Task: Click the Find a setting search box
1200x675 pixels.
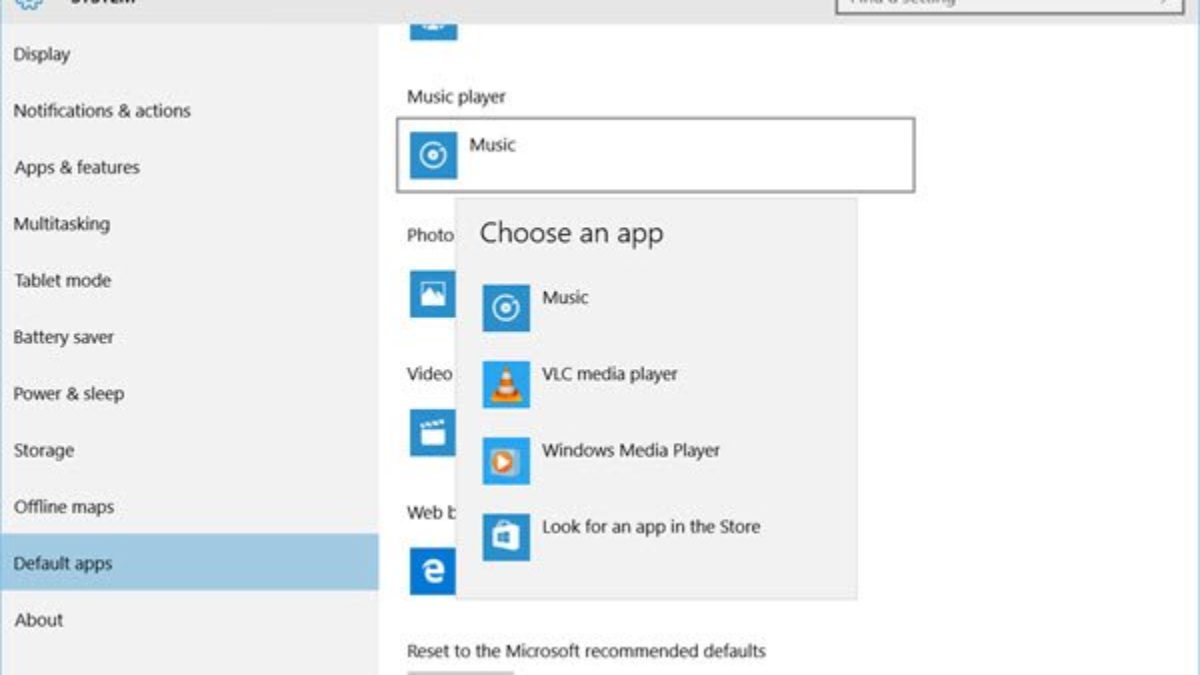Action: (x=1008, y=3)
